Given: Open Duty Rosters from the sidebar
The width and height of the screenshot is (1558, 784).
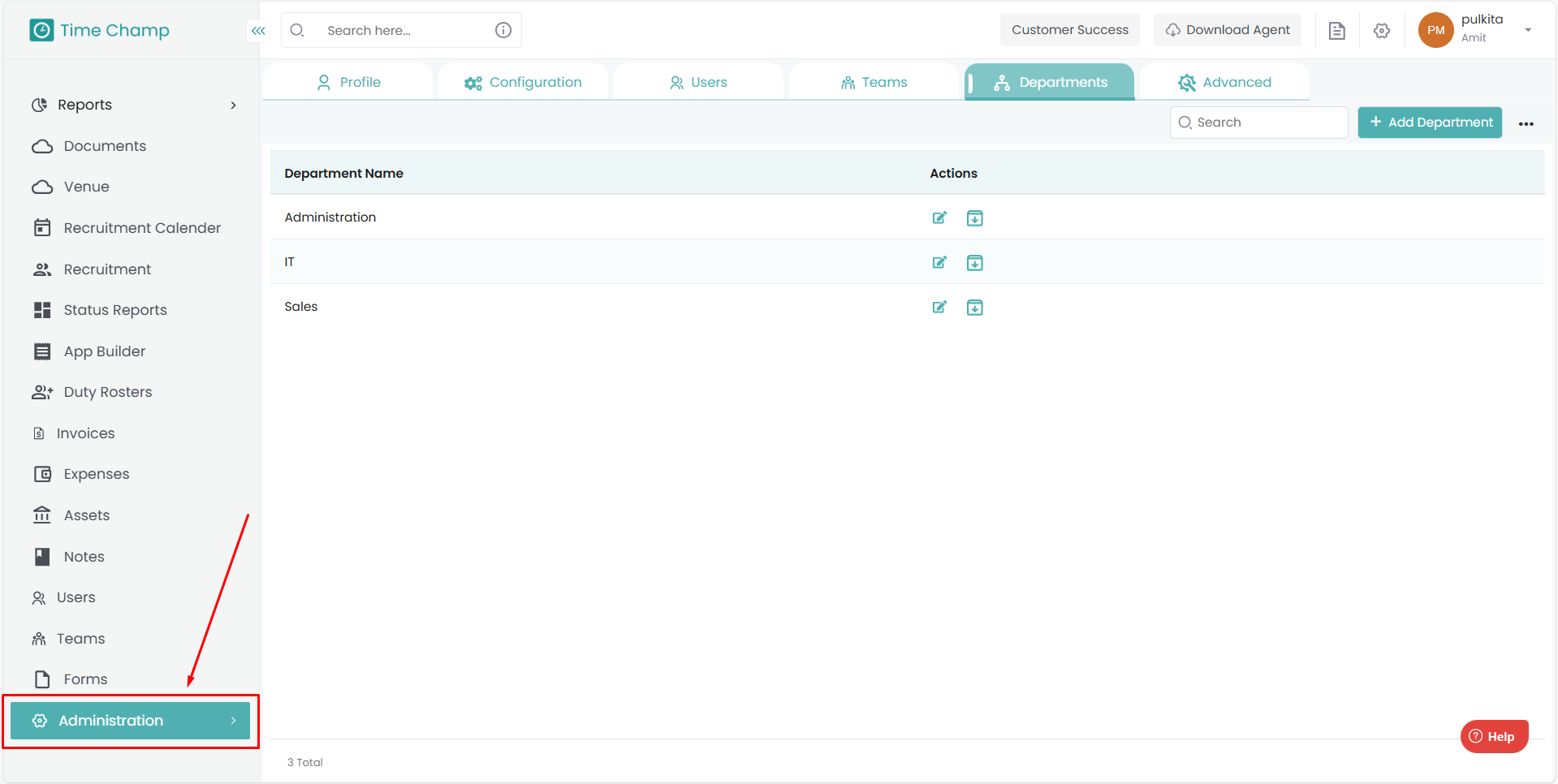Looking at the screenshot, I should (107, 392).
